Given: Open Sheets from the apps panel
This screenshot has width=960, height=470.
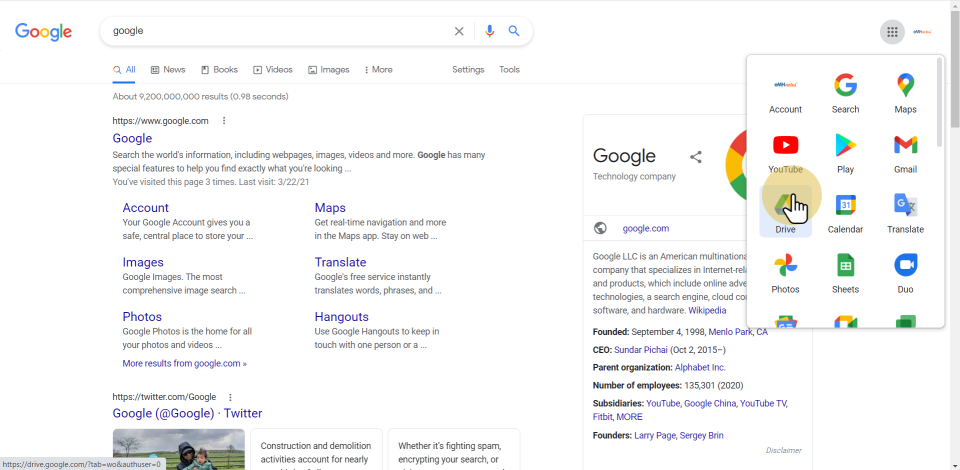Looking at the screenshot, I should coord(845,274).
